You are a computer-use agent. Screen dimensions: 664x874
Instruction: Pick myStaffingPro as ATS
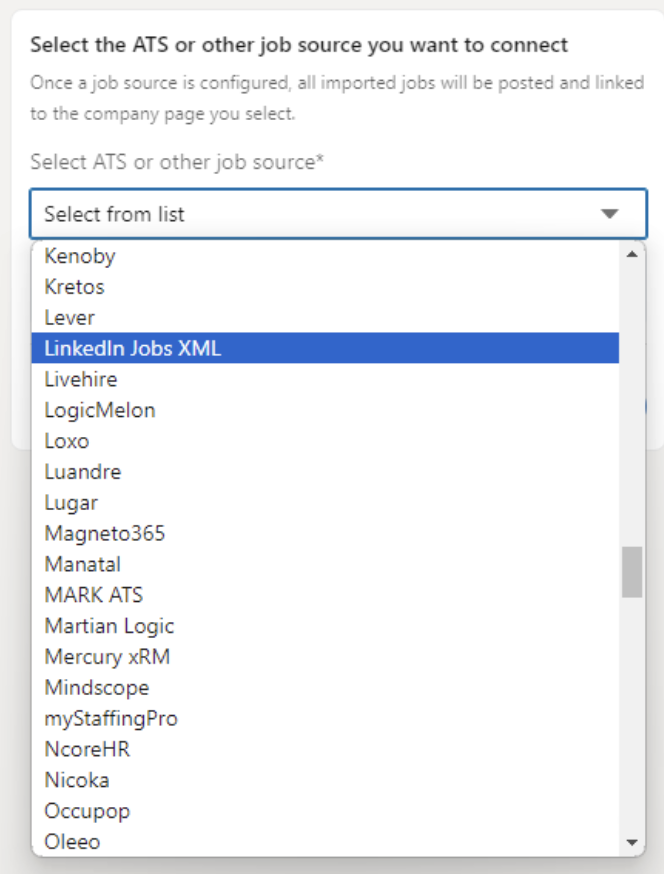pyautogui.click(x=111, y=718)
